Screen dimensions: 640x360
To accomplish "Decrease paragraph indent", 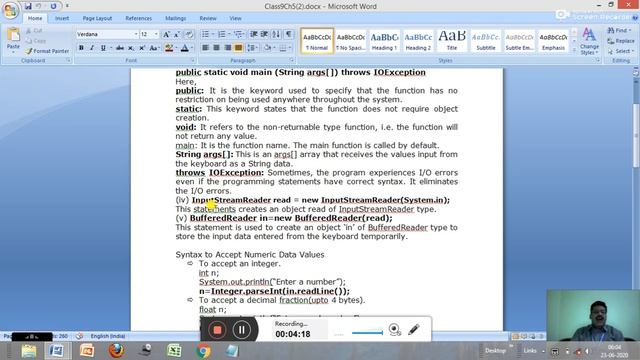I will click(253, 34).
